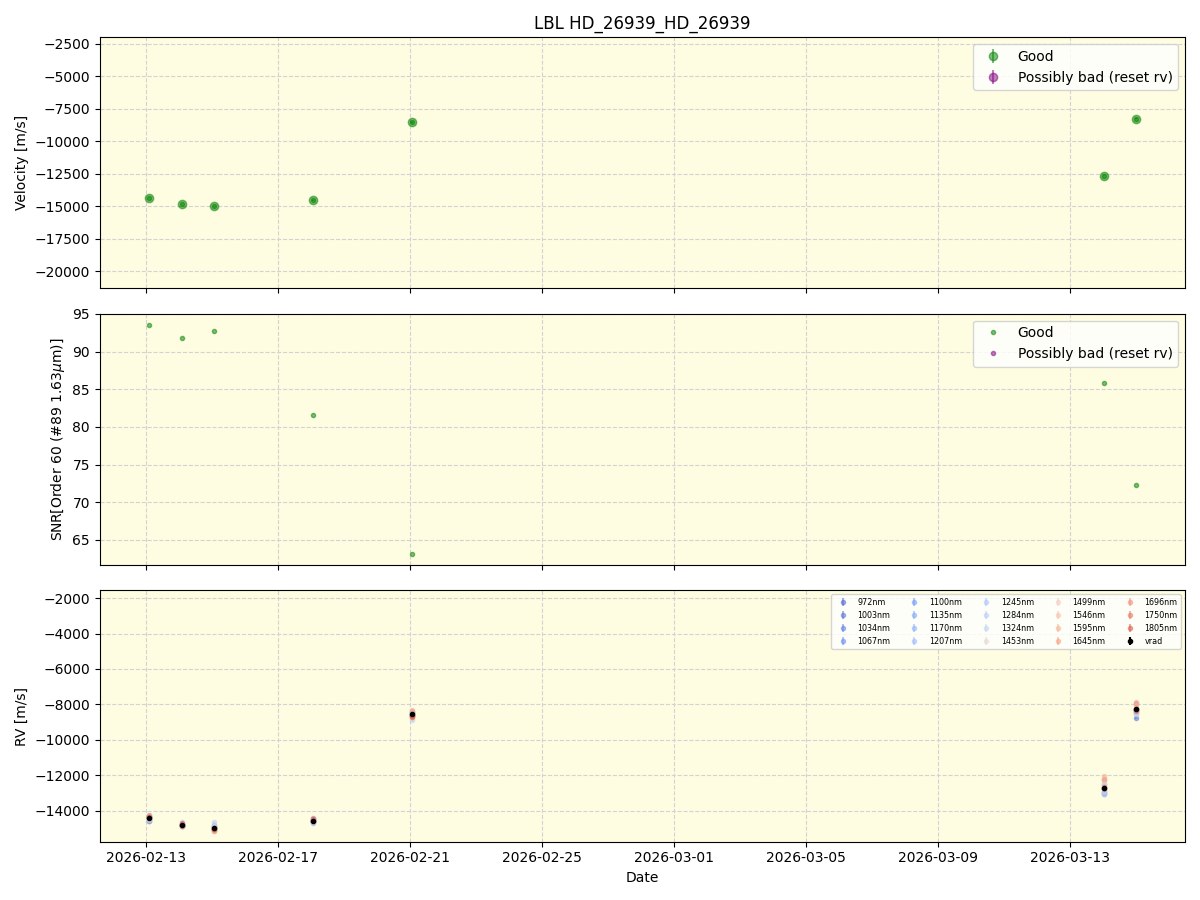Click the 2026-03-09 date tick label
Screen dimensions: 1200x900
tap(938, 857)
